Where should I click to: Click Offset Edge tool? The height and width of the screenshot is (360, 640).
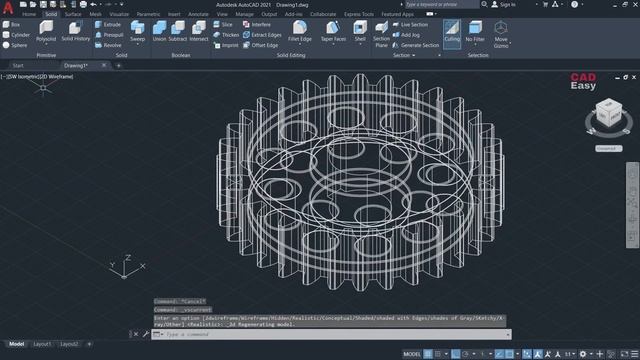point(260,45)
